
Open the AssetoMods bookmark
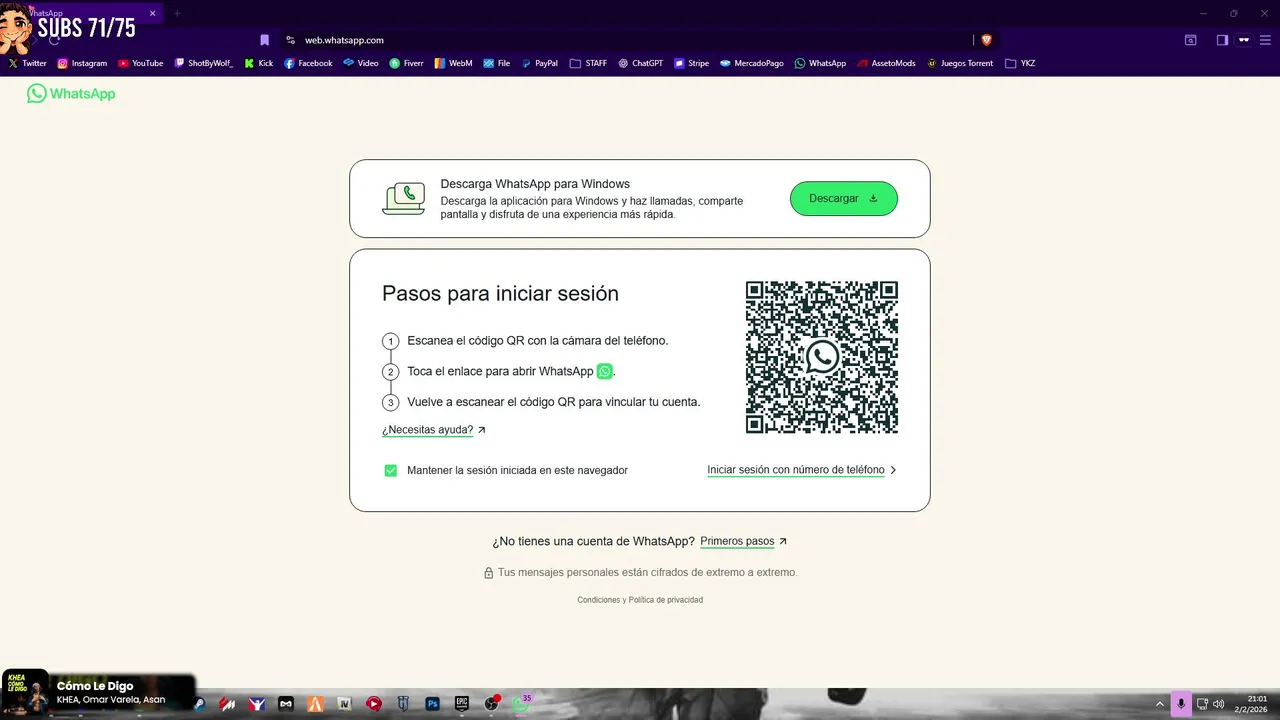pos(887,63)
